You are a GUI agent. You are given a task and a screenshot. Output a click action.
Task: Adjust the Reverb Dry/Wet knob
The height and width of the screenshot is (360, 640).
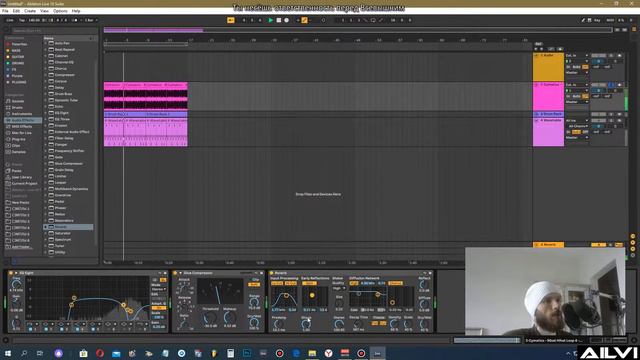coord(424,324)
